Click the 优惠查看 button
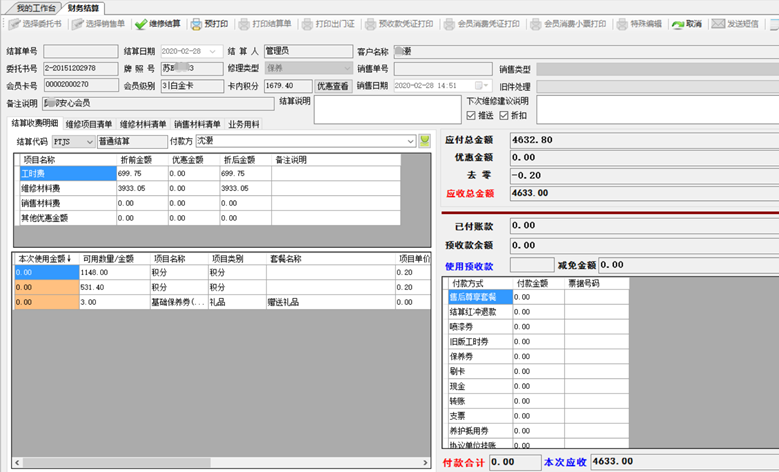Viewport: 779px width, 472px height. click(333, 86)
